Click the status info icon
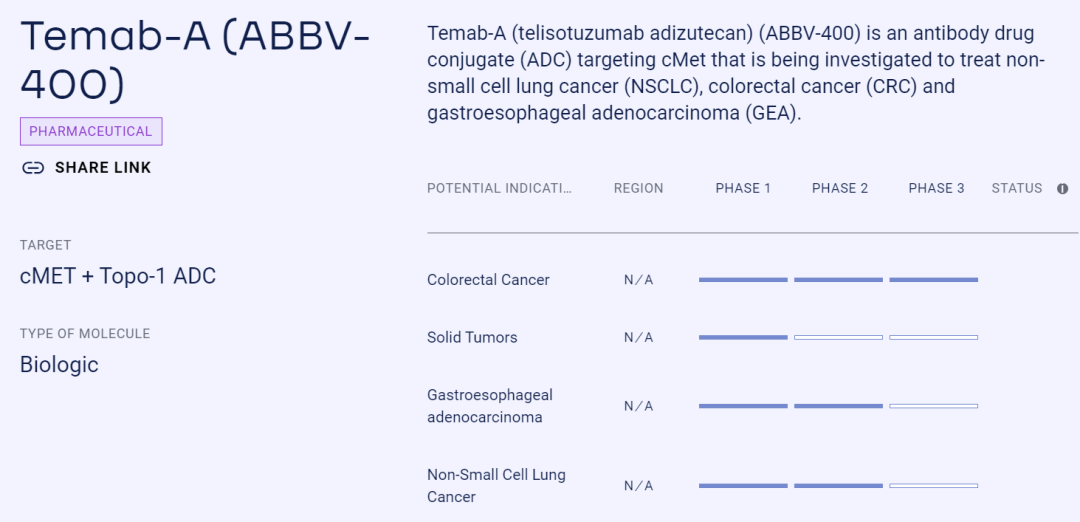Viewport: 1080px width, 522px height. pos(1063,189)
